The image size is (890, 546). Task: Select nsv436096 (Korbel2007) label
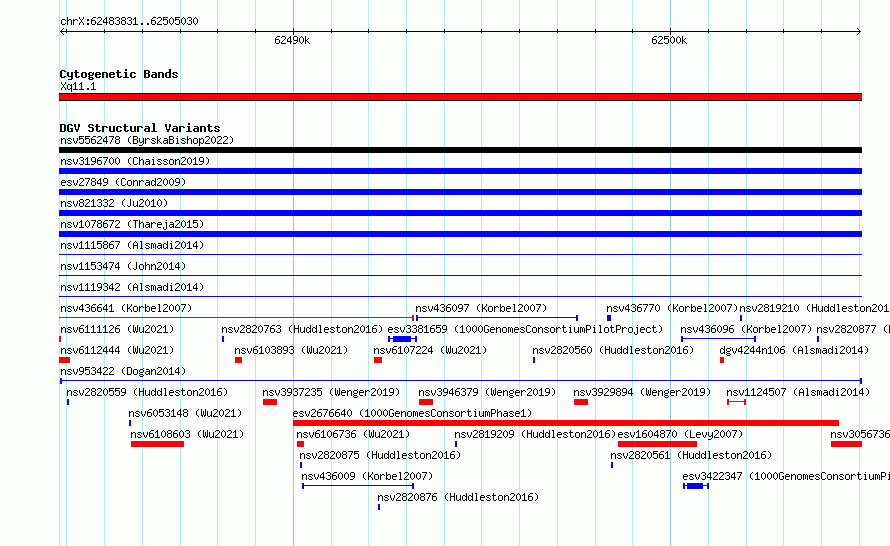pos(746,329)
